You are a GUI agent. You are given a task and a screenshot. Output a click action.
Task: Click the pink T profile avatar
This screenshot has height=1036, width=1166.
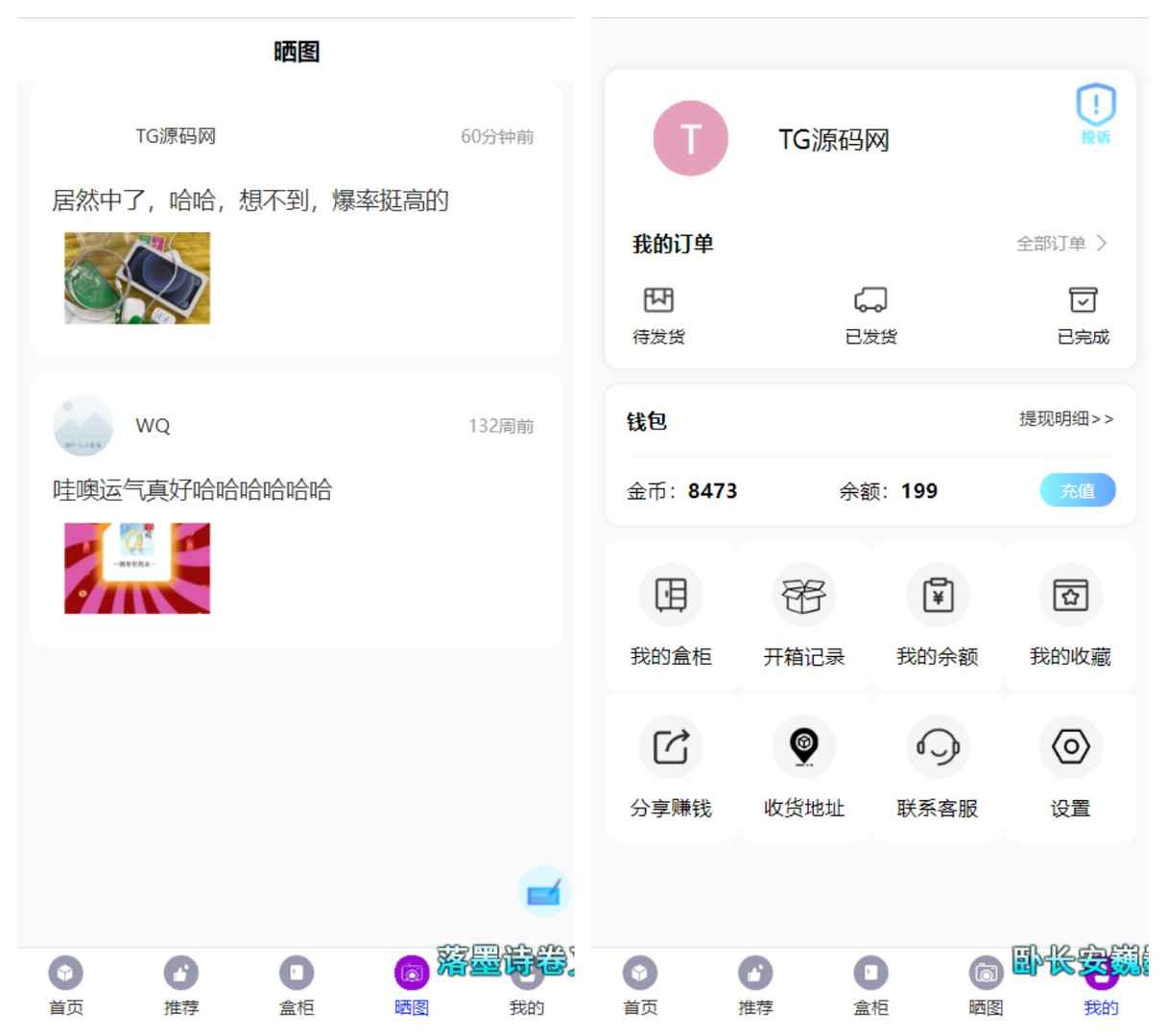coord(690,139)
